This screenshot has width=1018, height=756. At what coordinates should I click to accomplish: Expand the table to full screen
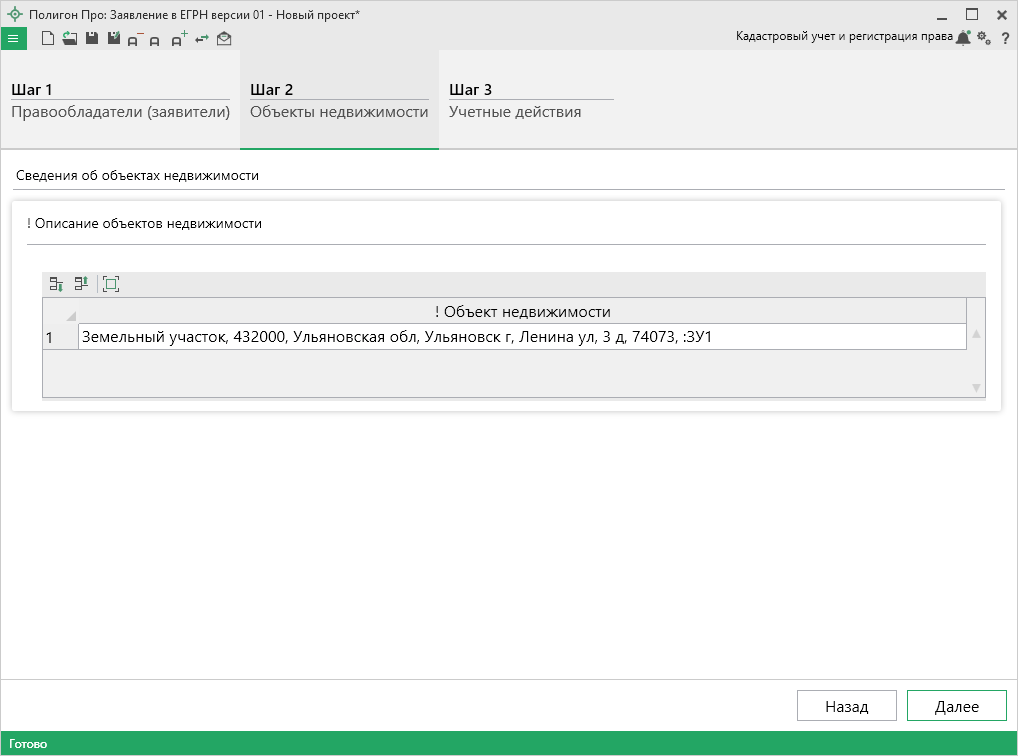pyautogui.click(x=111, y=285)
